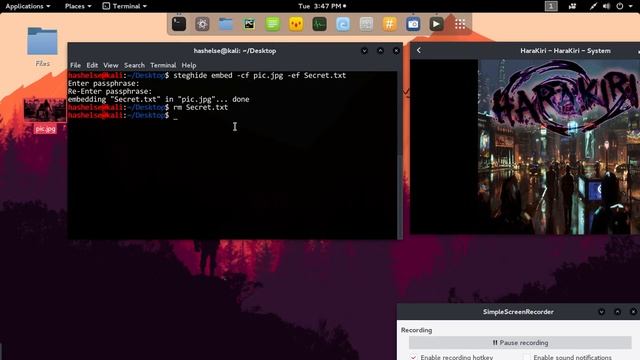This screenshot has width=640, height=360.
Task: Open the terminal Search menu
Action: point(134,65)
